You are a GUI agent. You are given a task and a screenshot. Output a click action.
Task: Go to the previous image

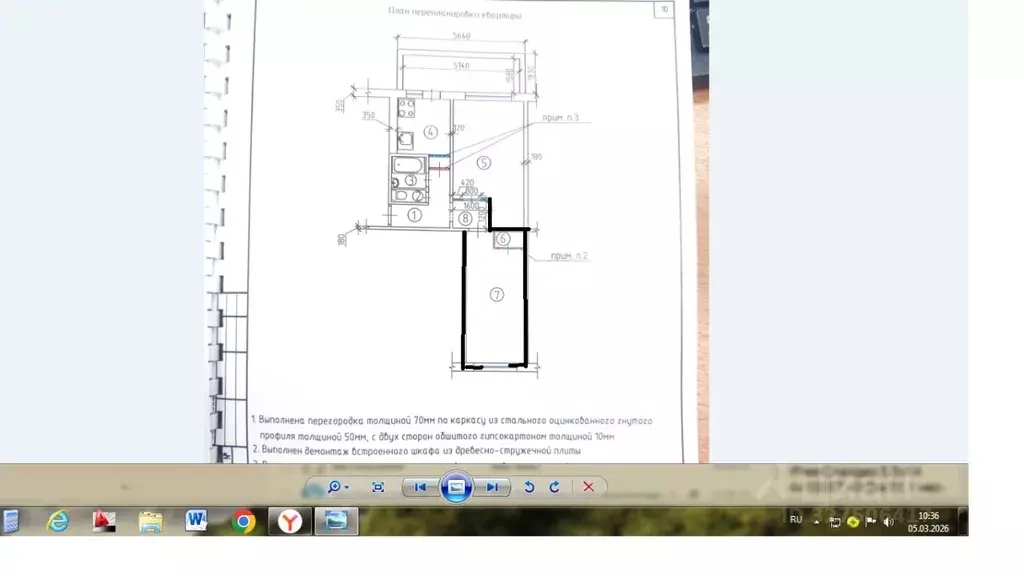[x=421, y=487]
